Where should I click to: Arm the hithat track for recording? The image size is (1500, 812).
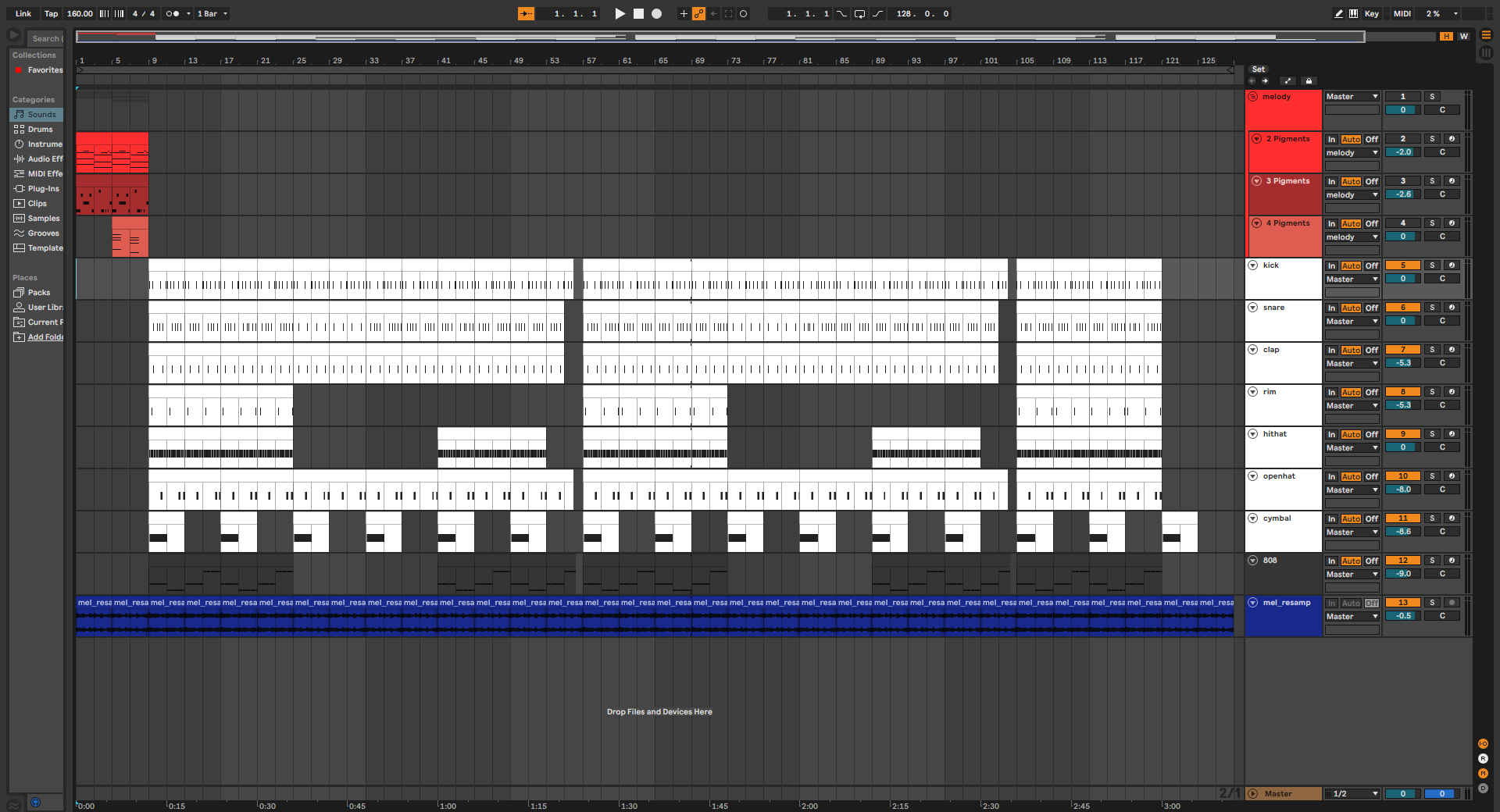(1452, 434)
